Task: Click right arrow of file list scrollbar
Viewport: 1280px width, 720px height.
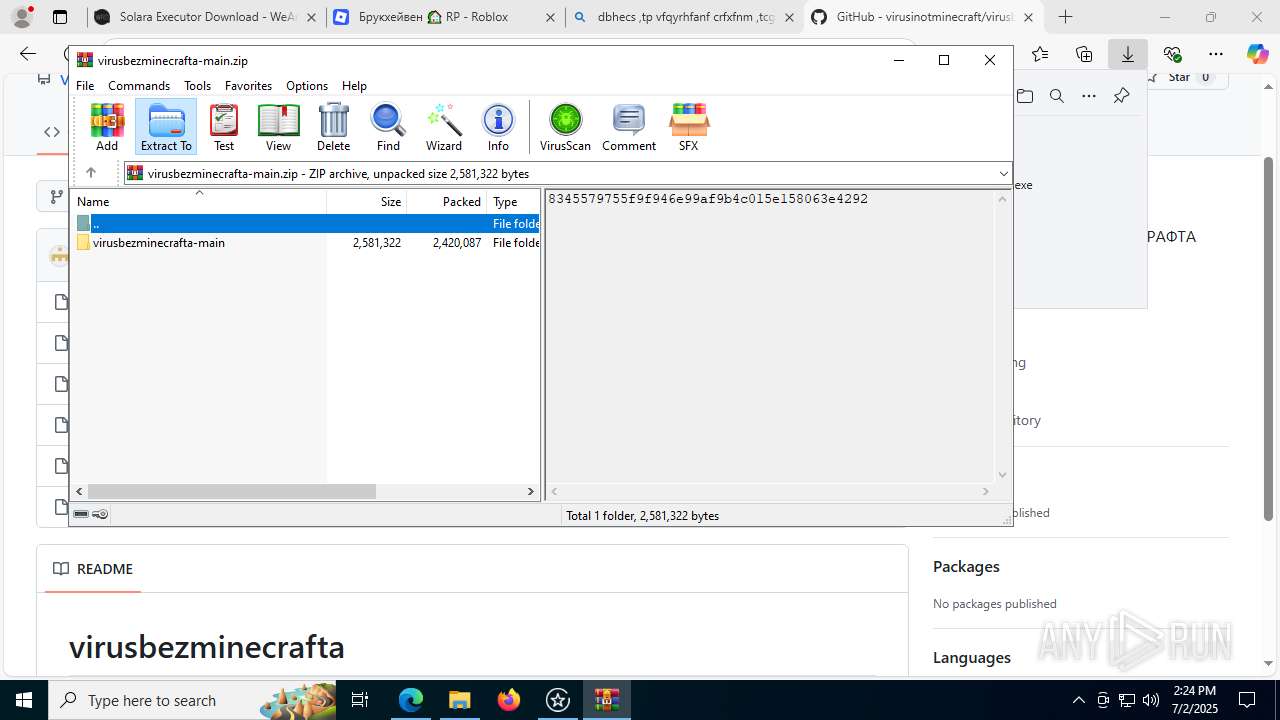Action: (x=531, y=491)
